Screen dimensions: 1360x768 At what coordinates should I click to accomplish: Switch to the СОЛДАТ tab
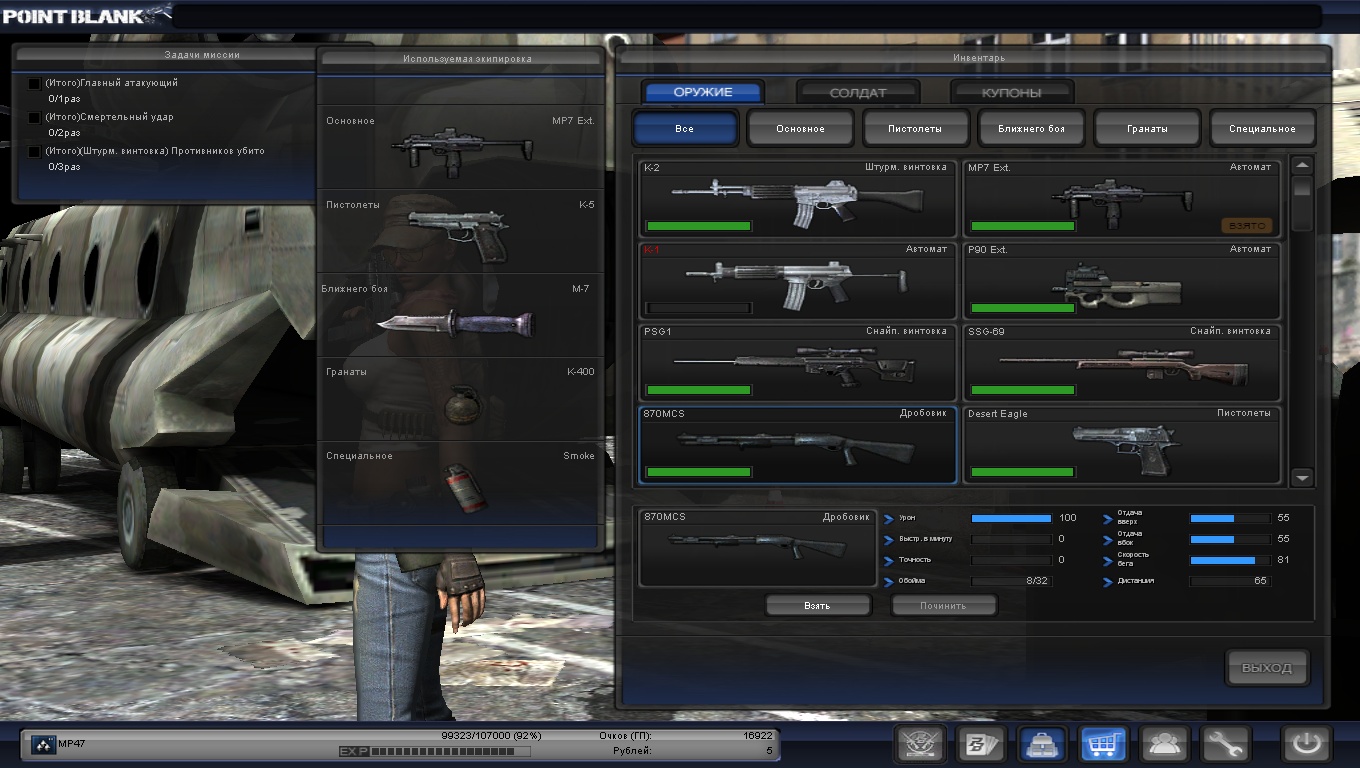click(x=858, y=92)
